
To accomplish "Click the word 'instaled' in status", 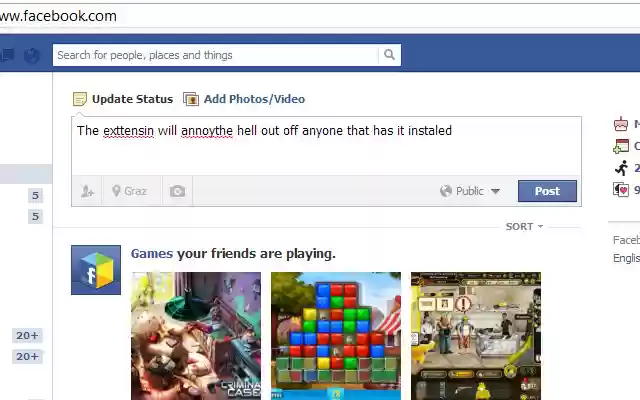I will 430,131.
